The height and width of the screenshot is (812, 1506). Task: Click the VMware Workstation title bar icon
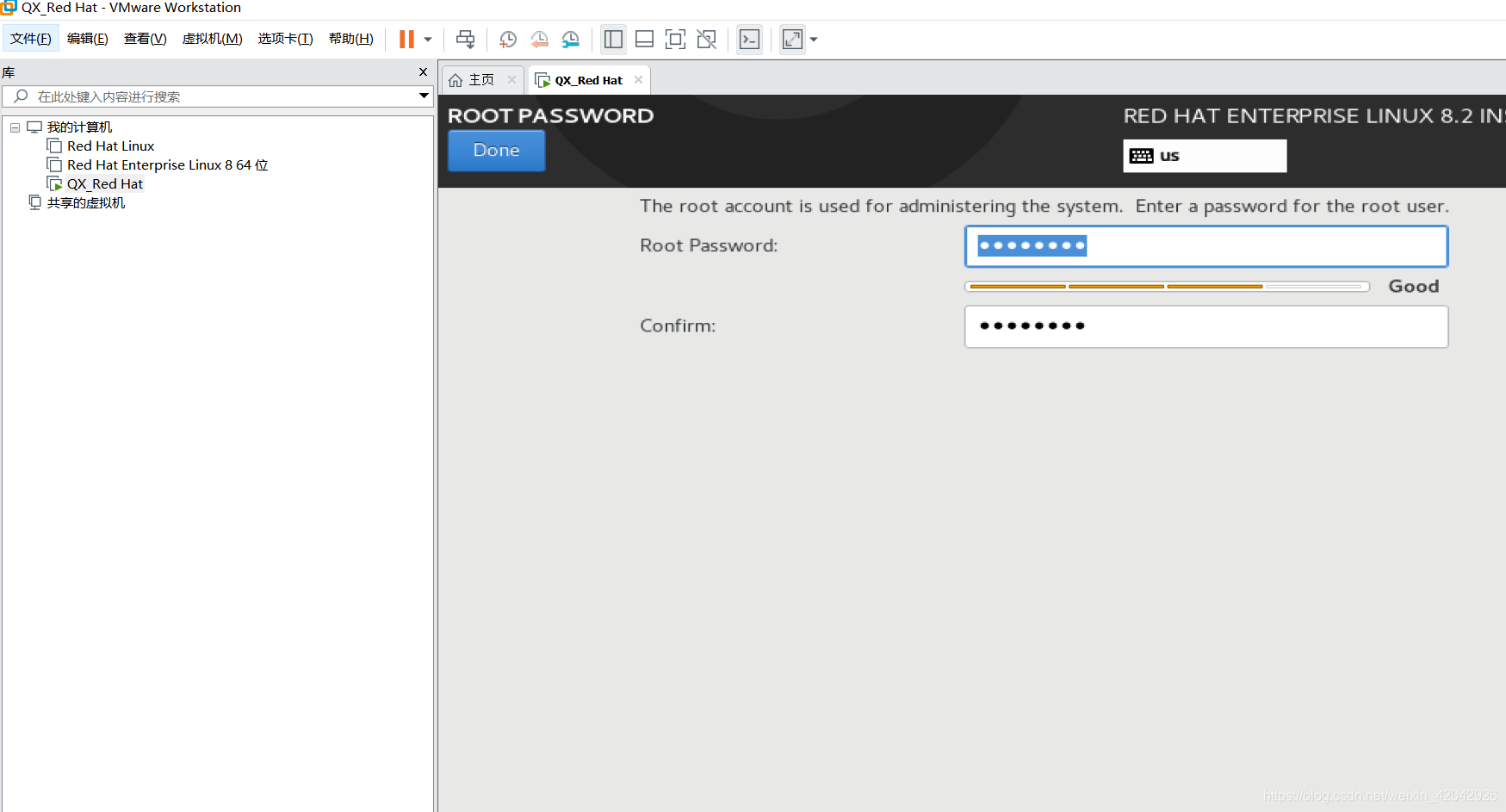click(8, 8)
